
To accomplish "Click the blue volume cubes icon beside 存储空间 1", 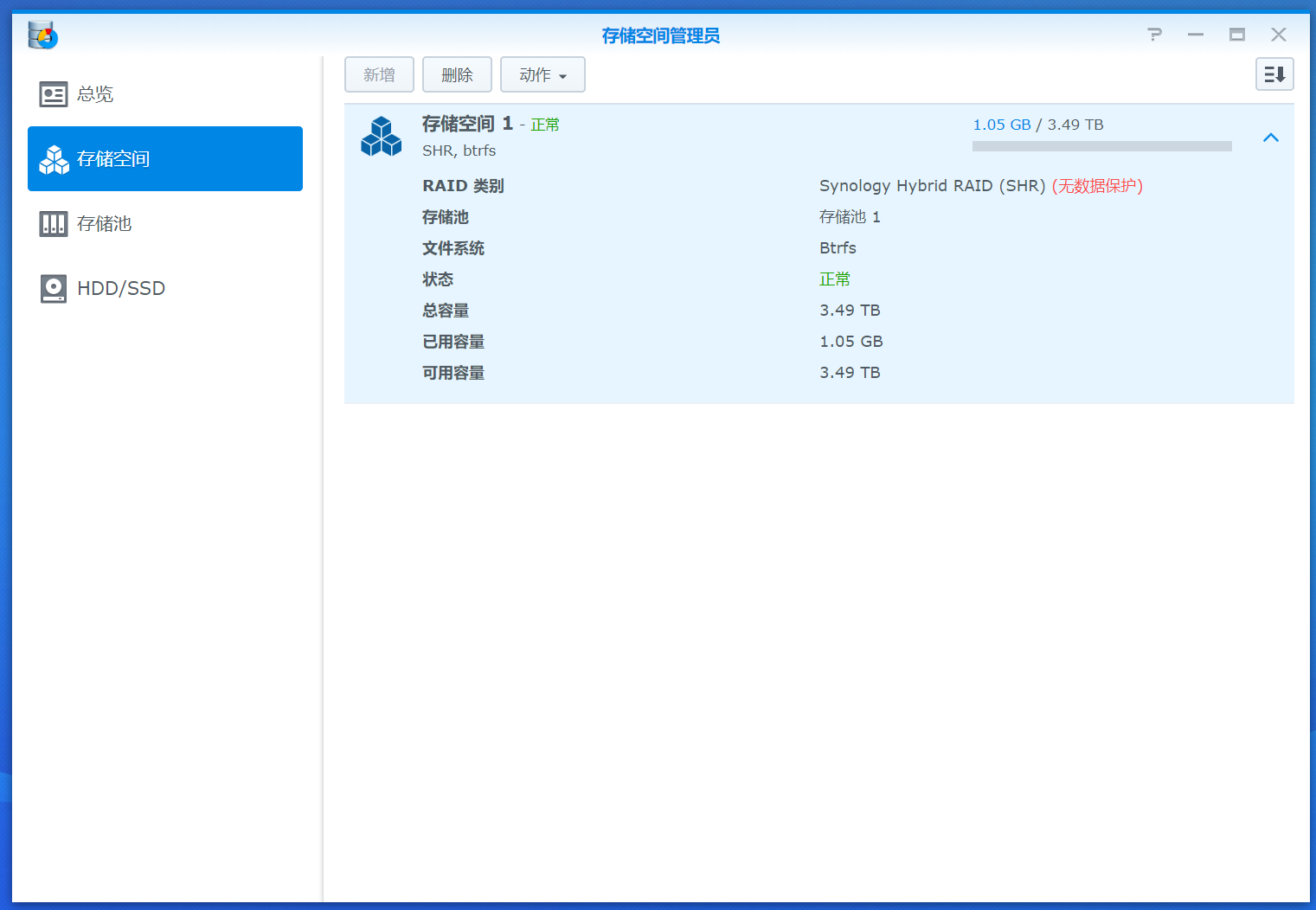I will [x=382, y=137].
